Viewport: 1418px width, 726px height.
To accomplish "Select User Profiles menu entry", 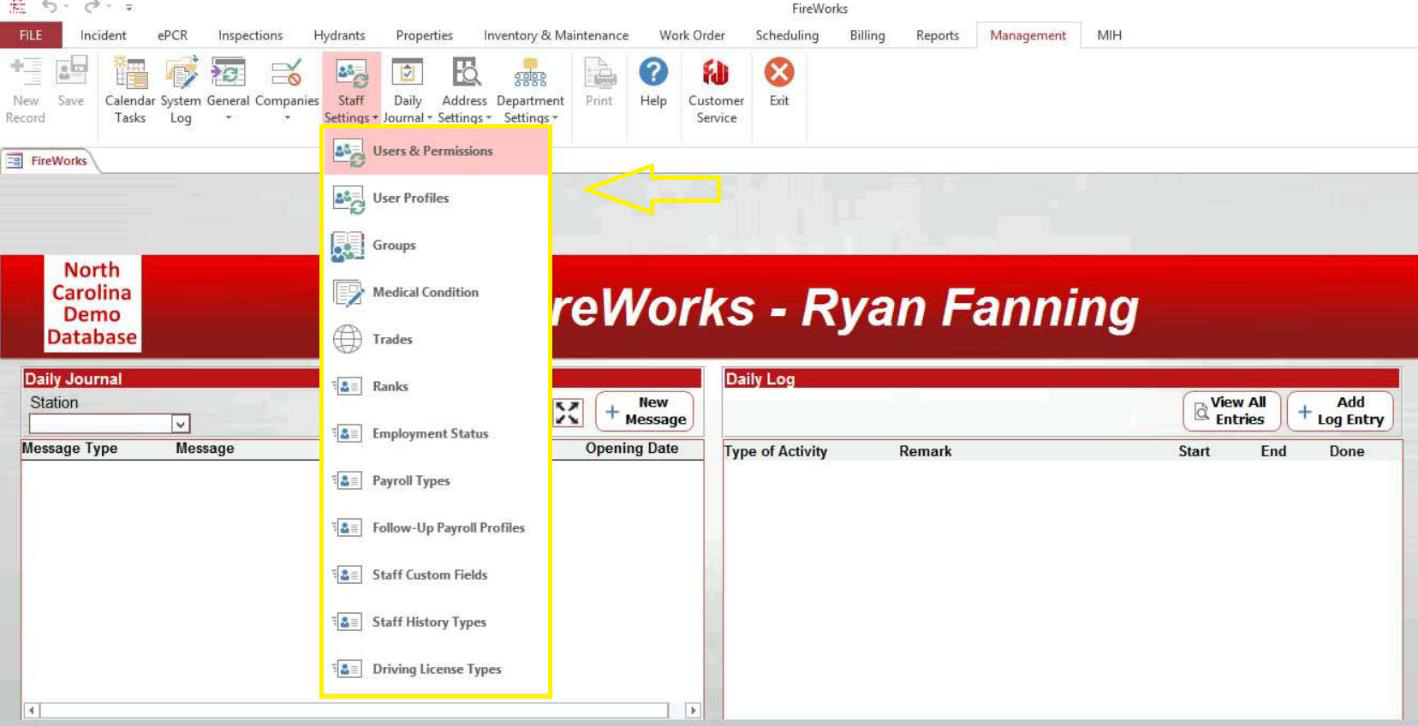I will [x=436, y=198].
